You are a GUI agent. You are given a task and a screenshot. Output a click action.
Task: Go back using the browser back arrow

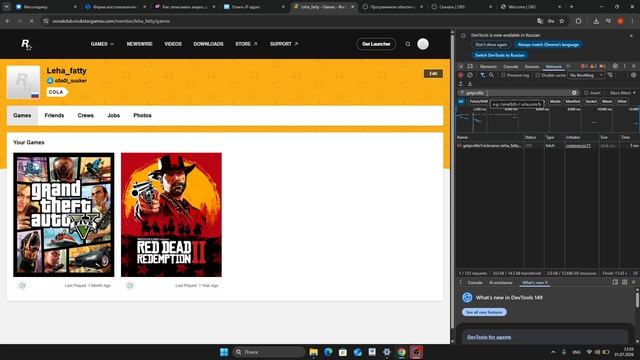coord(8,21)
